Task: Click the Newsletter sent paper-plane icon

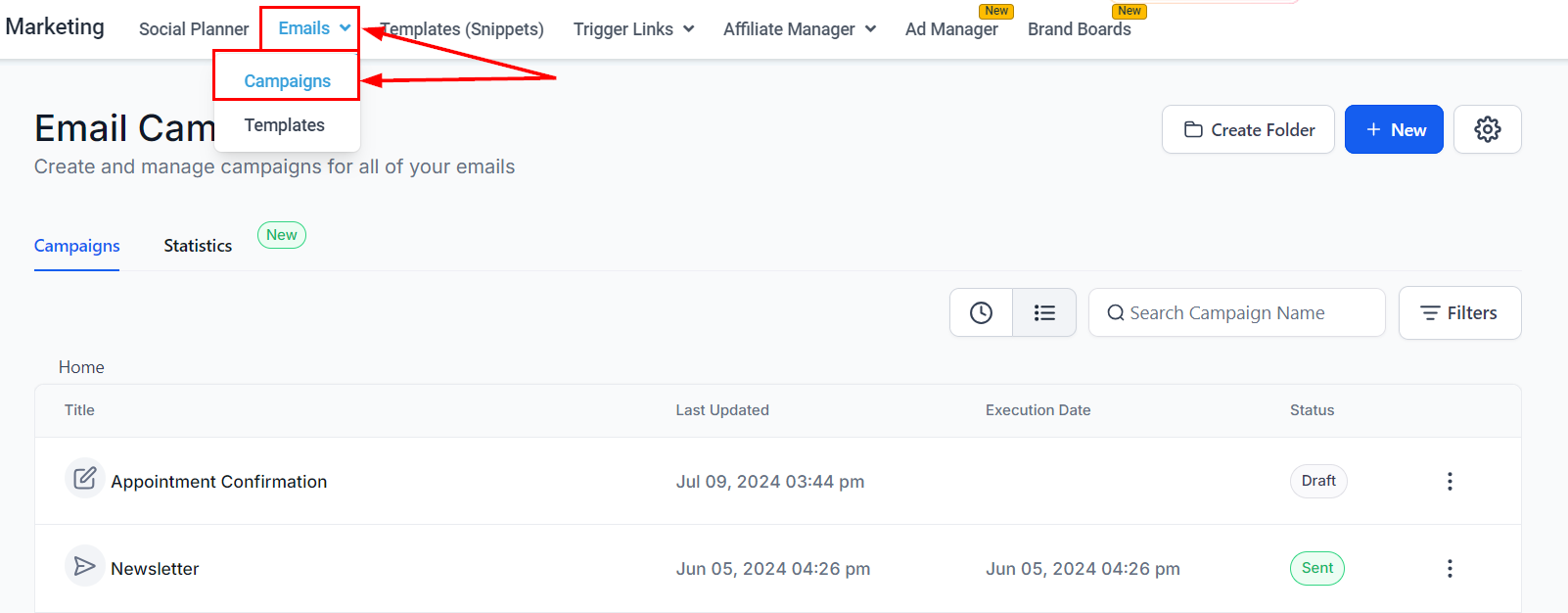Action: coord(85,566)
